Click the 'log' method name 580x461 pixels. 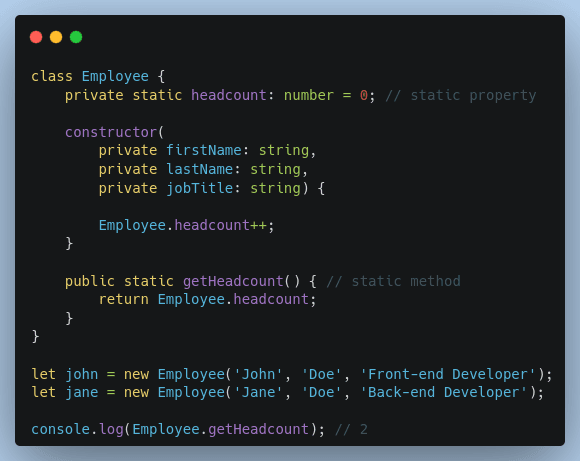point(111,430)
